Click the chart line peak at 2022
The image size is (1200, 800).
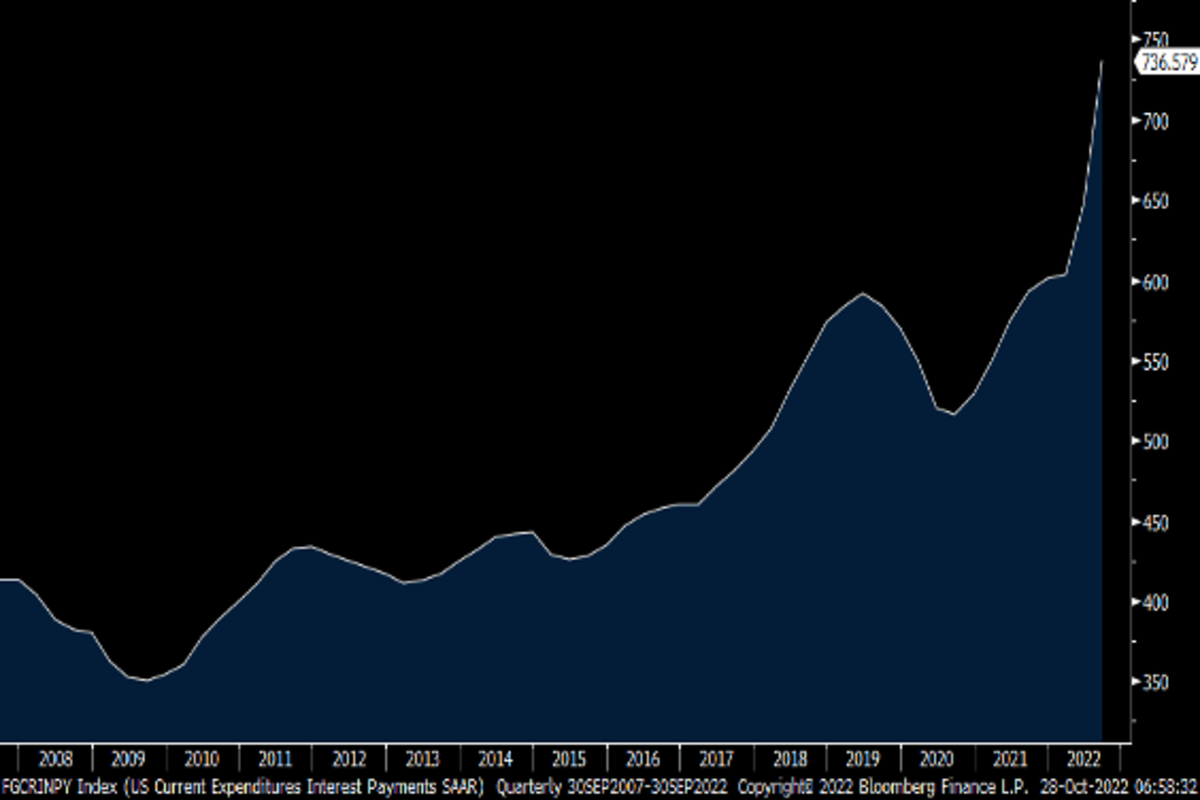click(1102, 62)
